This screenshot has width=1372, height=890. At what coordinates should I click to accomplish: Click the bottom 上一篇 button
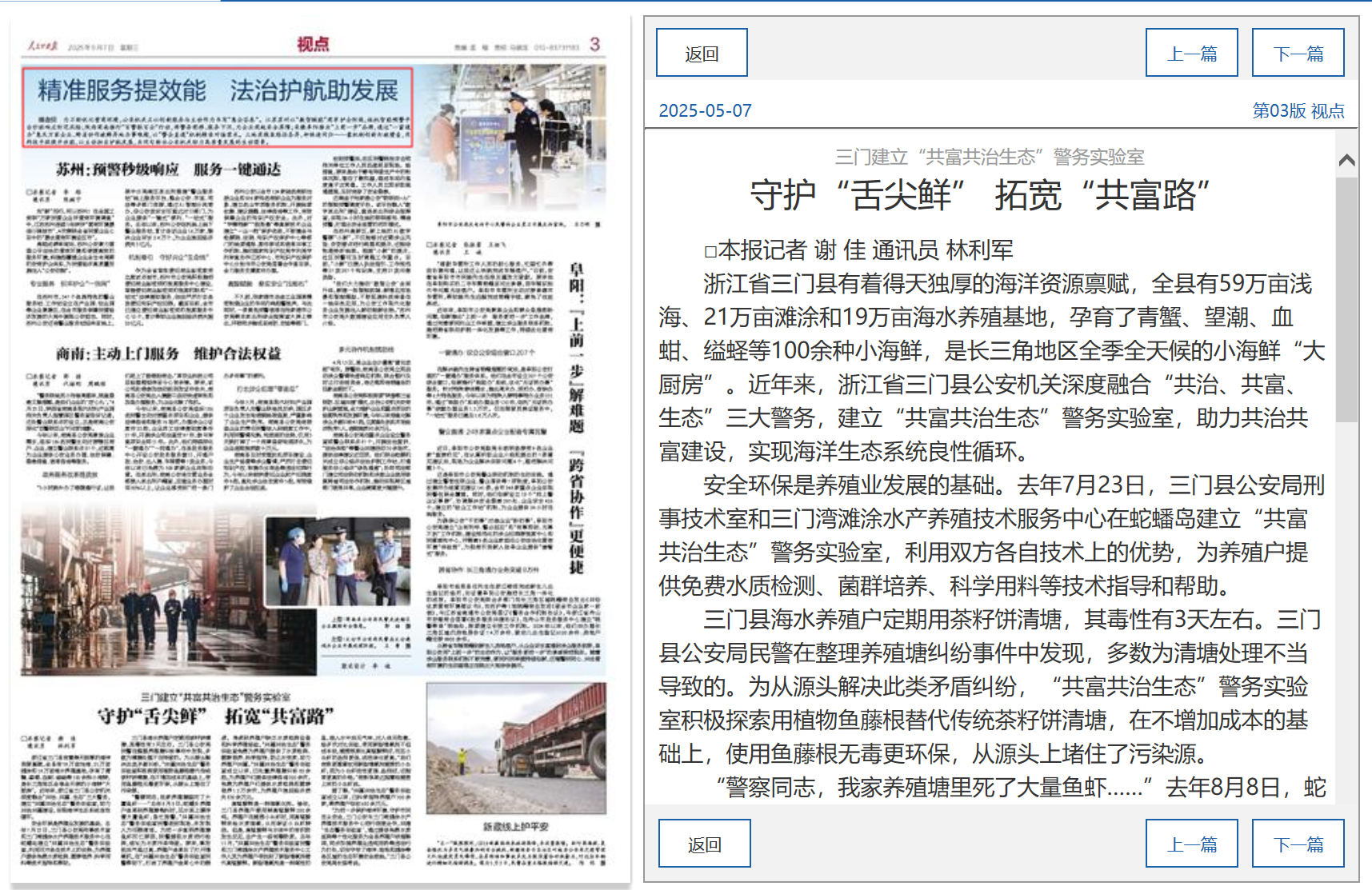[1191, 844]
